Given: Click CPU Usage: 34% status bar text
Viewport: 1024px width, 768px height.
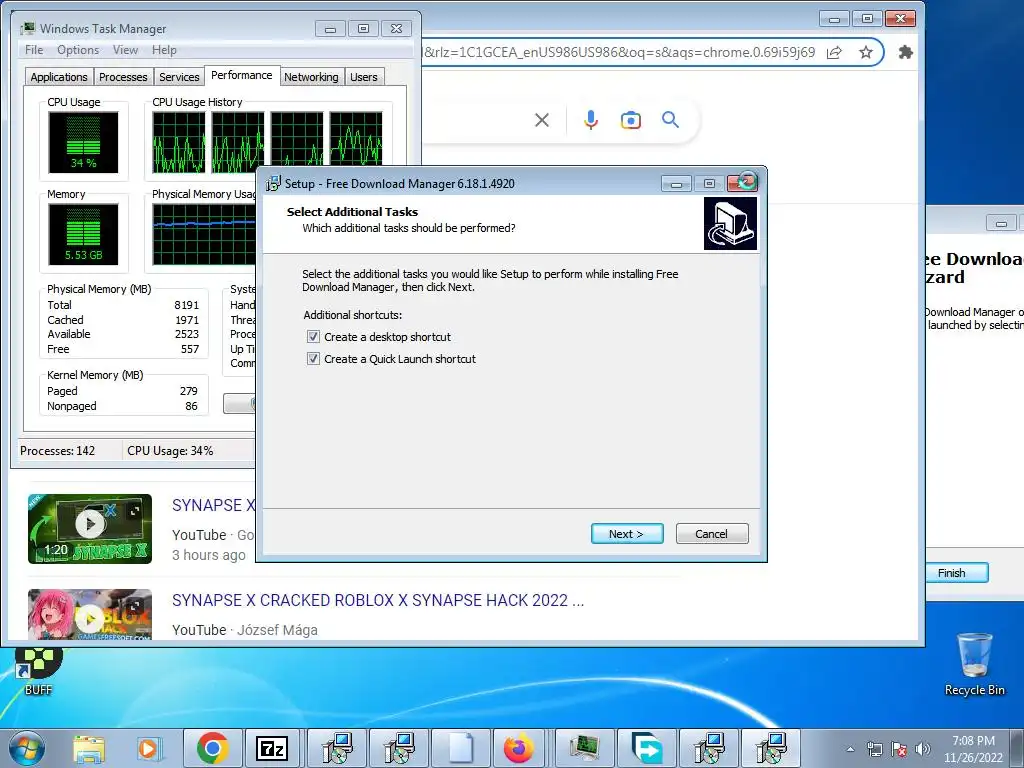Looking at the screenshot, I should point(170,451).
